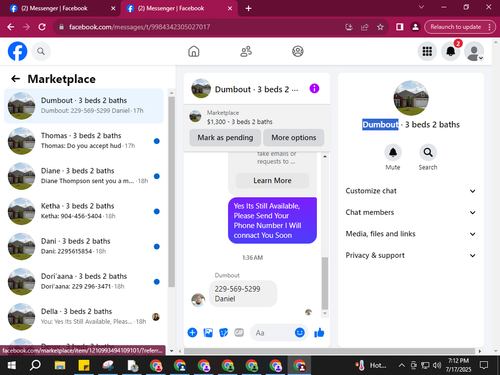Open the Facebook logo home link
This screenshot has width=500, height=375.
point(17,51)
